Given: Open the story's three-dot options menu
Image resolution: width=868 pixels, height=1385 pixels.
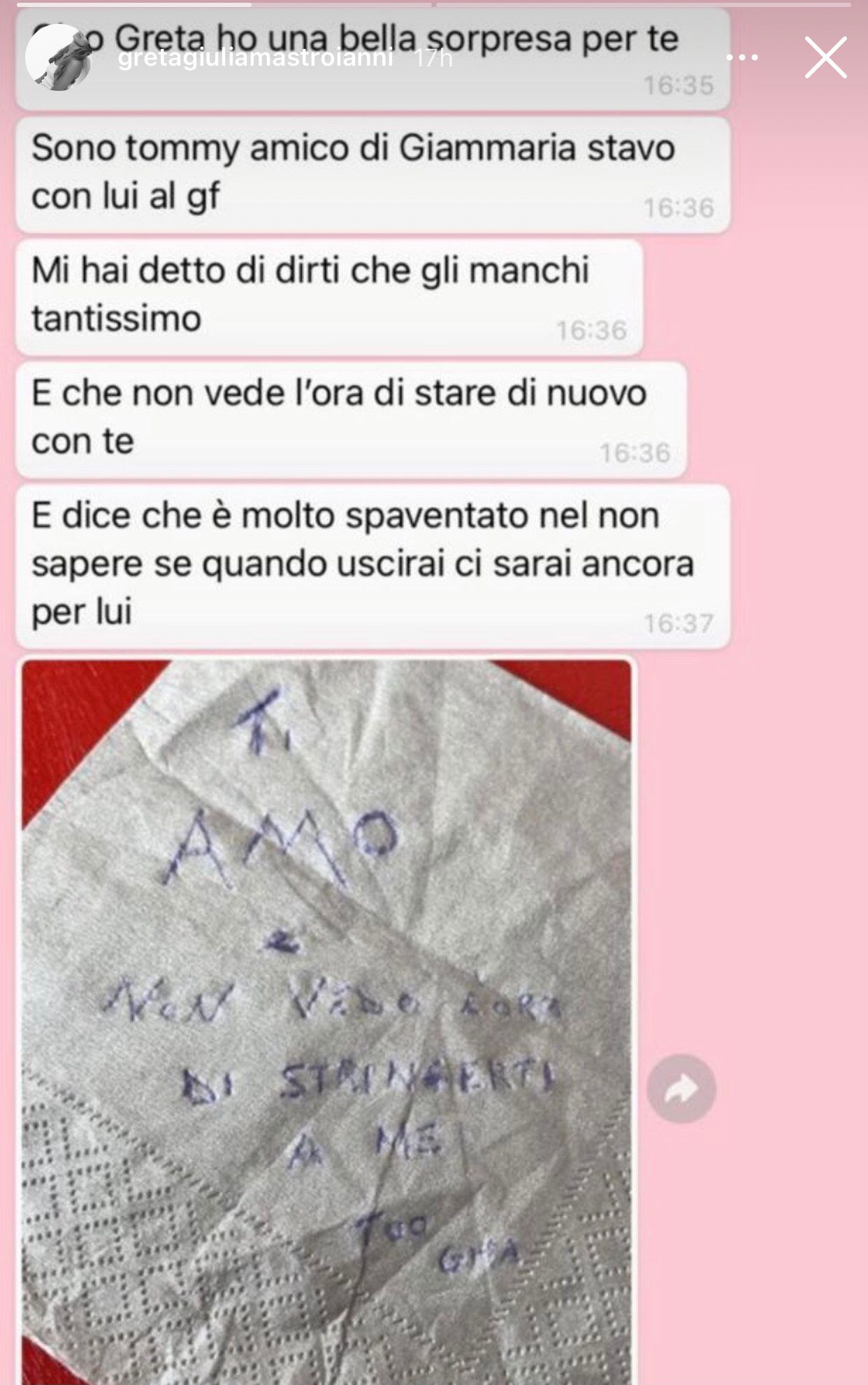Looking at the screenshot, I should (x=743, y=58).
